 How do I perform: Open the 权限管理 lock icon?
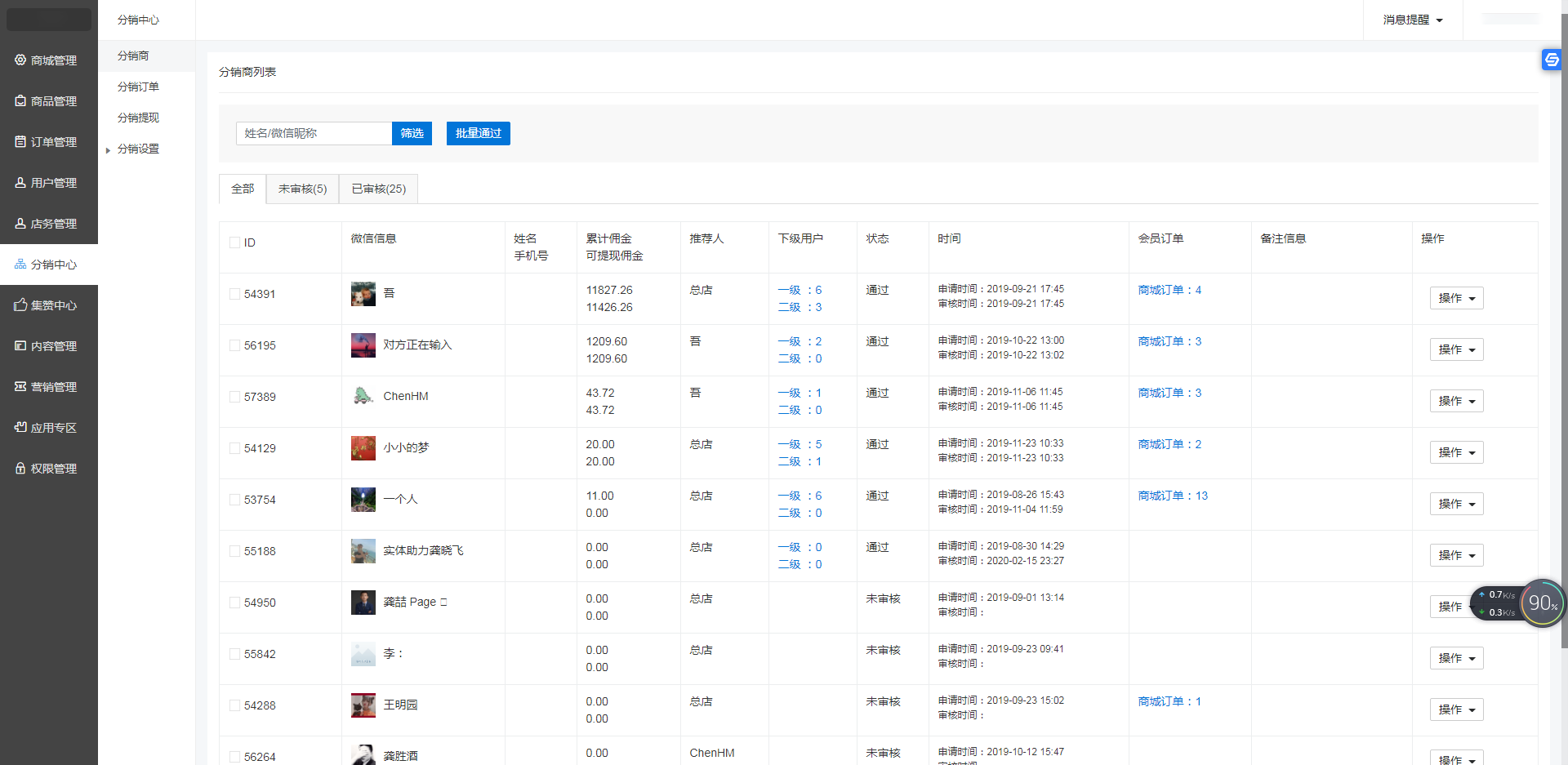click(x=20, y=468)
